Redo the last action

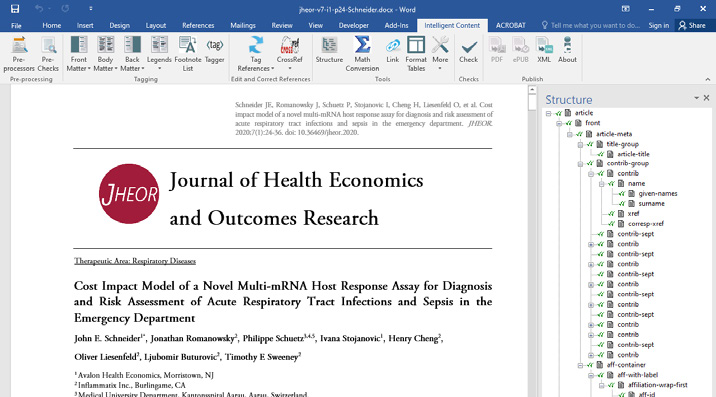[x=65, y=9]
